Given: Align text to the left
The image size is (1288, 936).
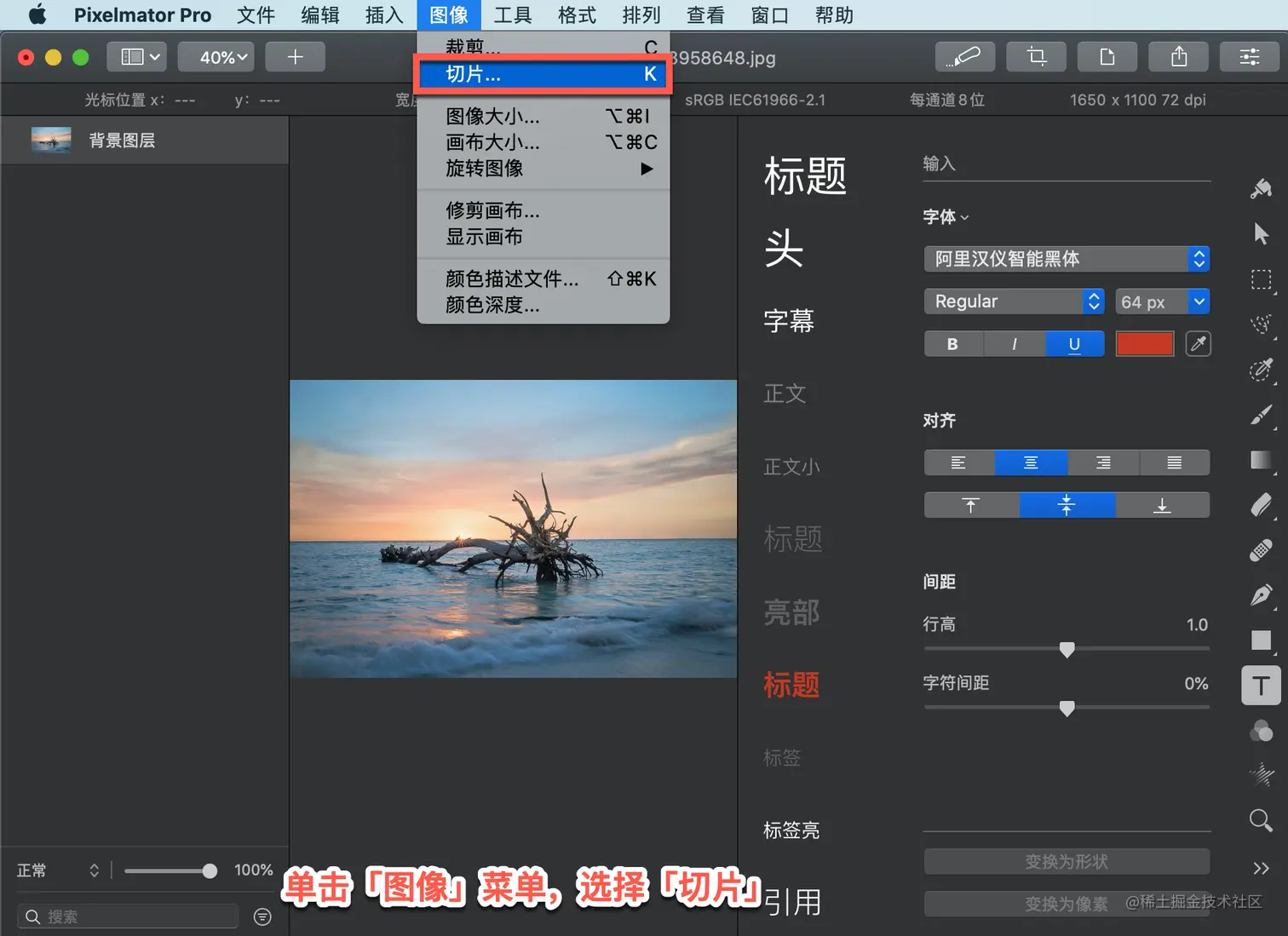Looking at the screenshot, I should 959,462.
